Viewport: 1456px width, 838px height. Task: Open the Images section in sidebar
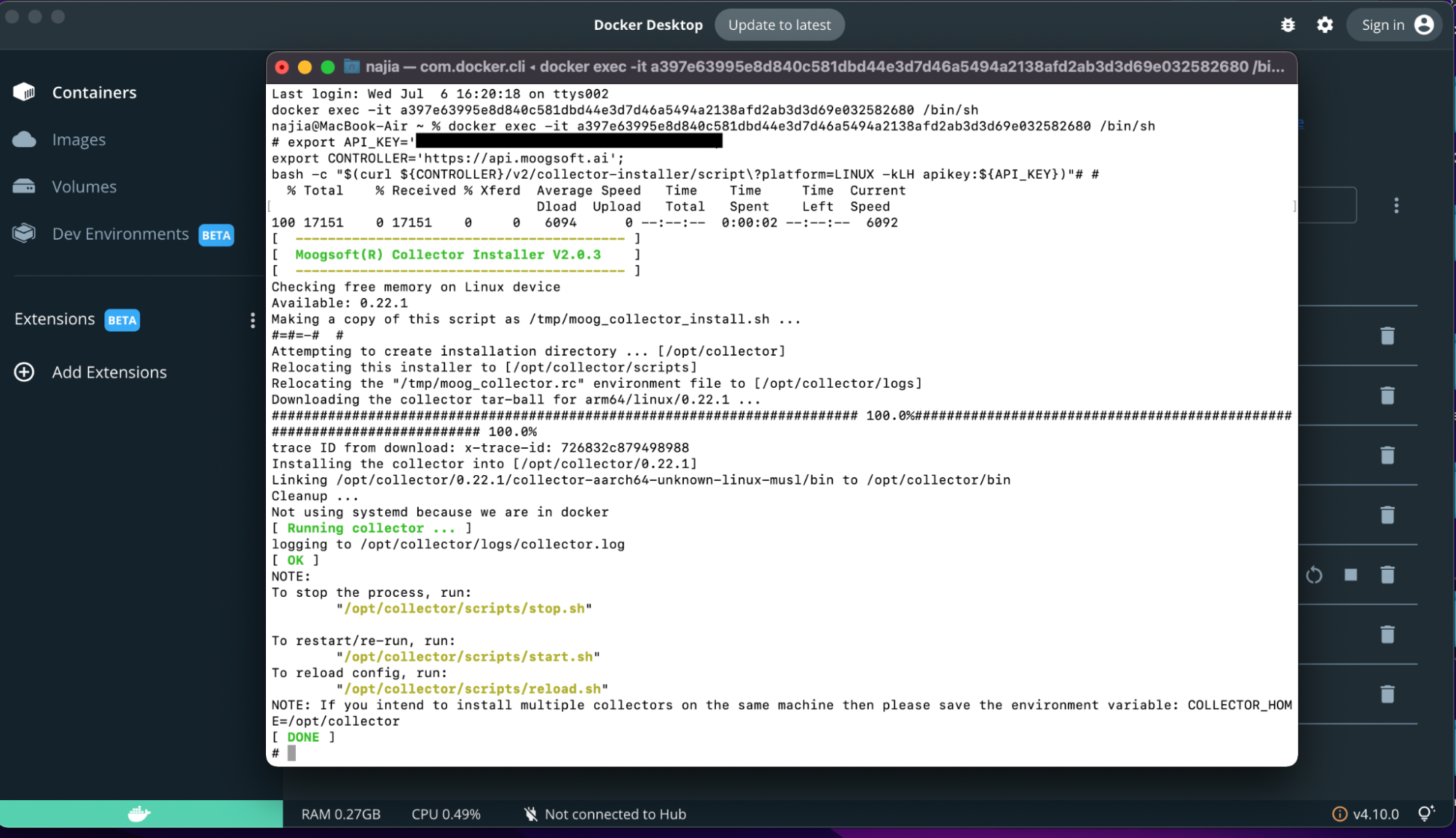pyautogui.click(x=79, y=139)
